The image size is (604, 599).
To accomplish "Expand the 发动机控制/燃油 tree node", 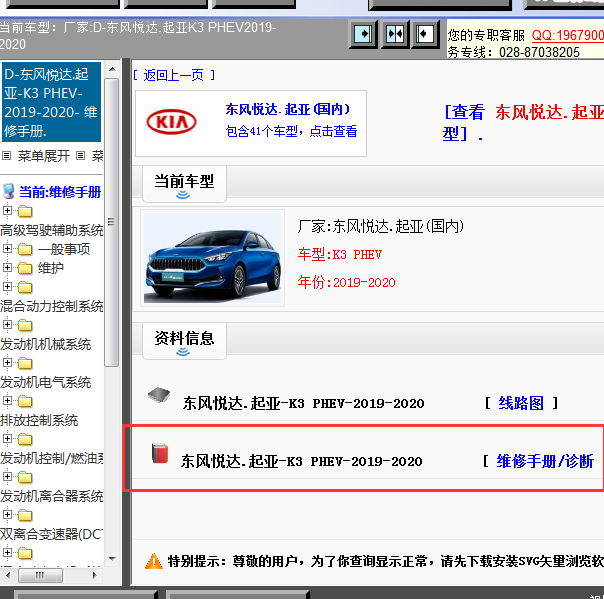I will tap(7, 438).
